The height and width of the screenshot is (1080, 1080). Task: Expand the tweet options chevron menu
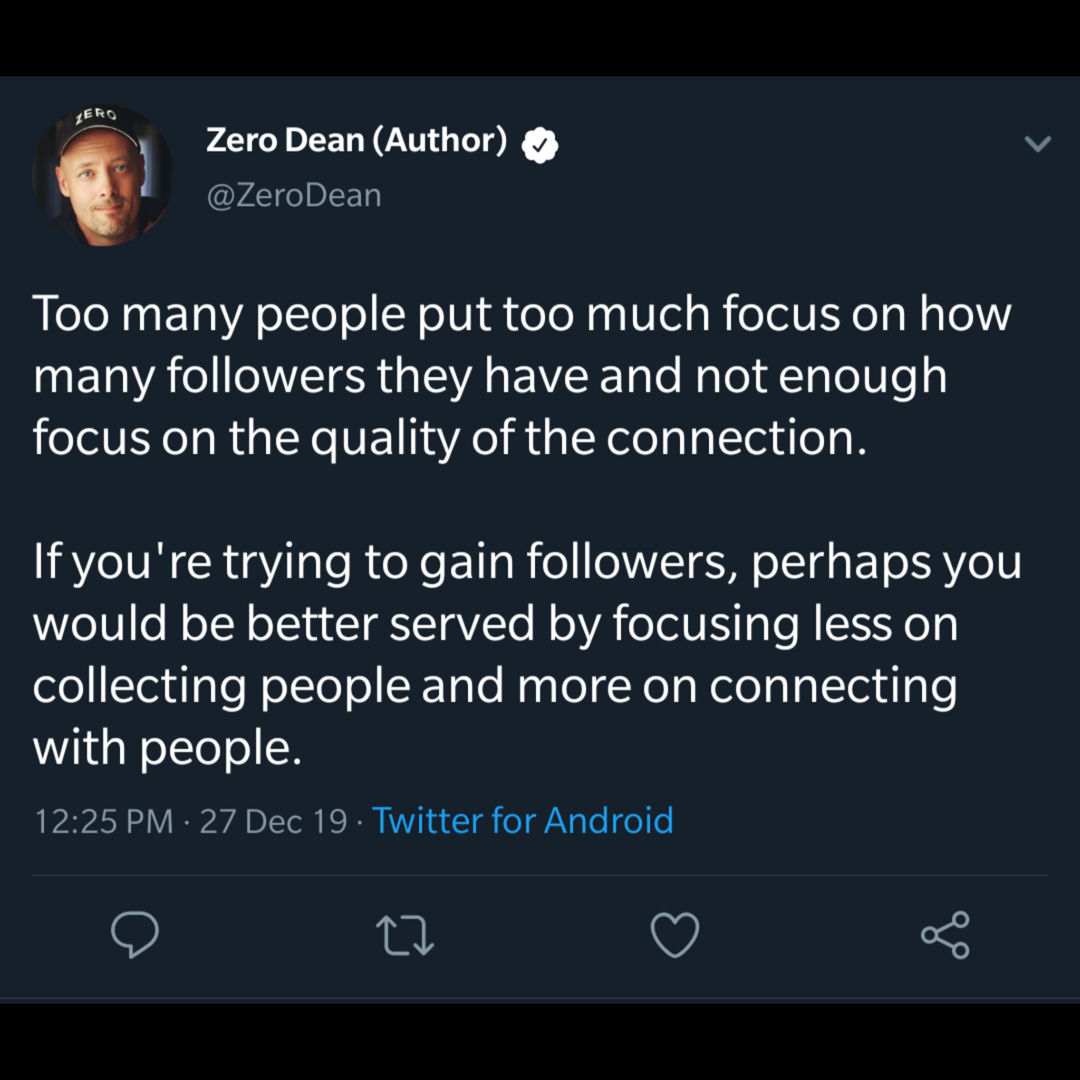tap(1037, 143)
